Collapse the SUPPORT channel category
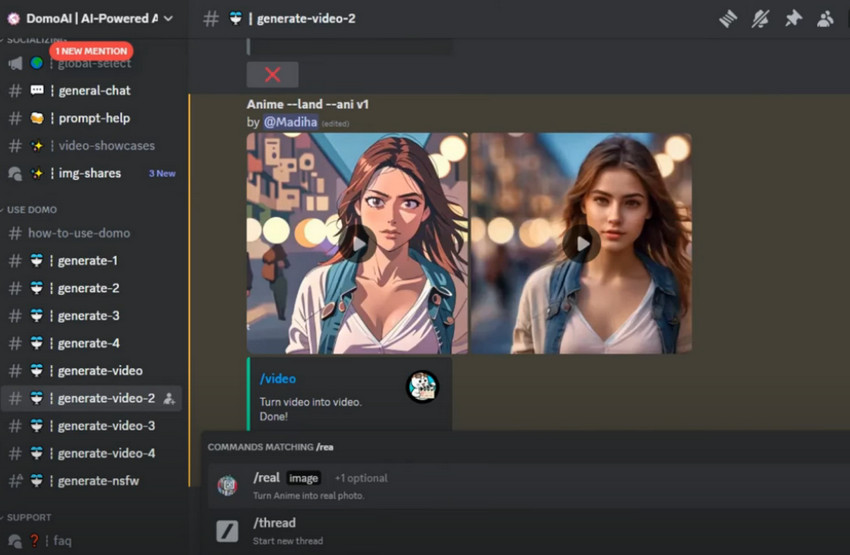This screenshot has width=850, height=555. [28, 517]
